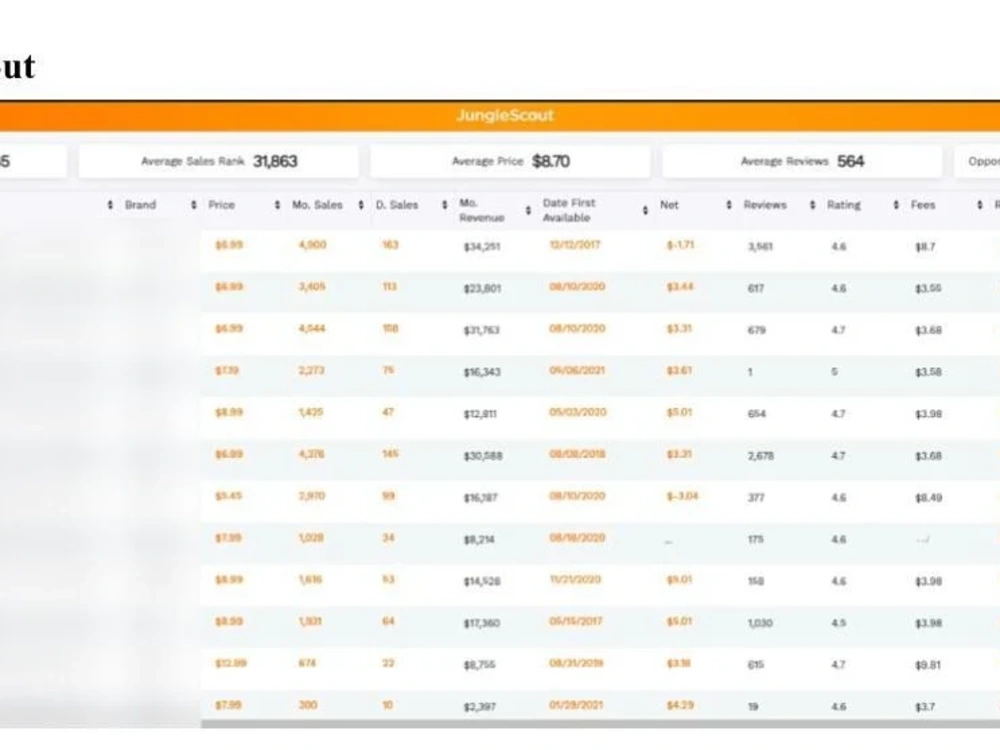Click the Date First Available header

coord(569,210)
